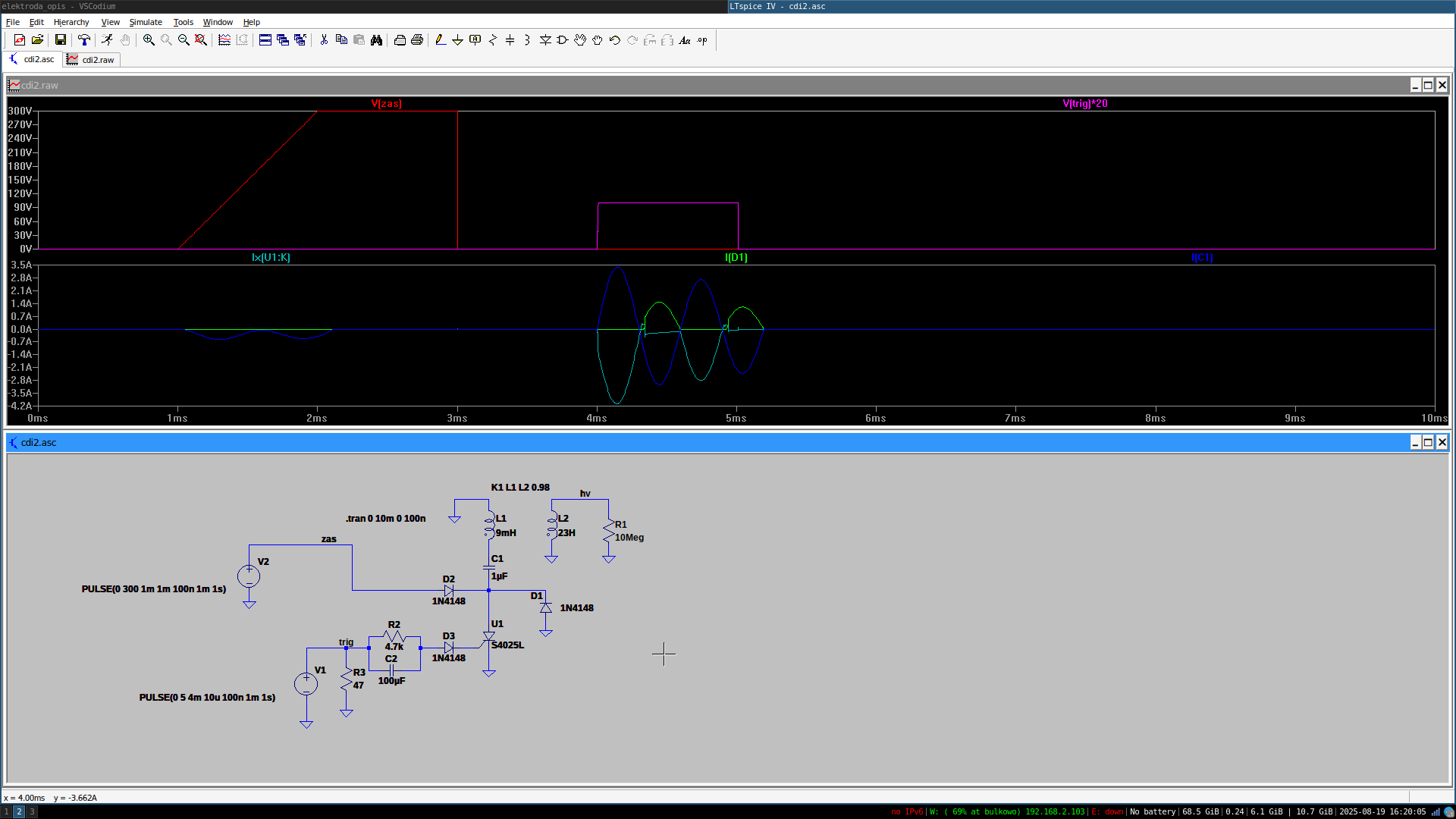Select the Draw Wire pencil tool
Screen dimensions: 1456x819
441,40
